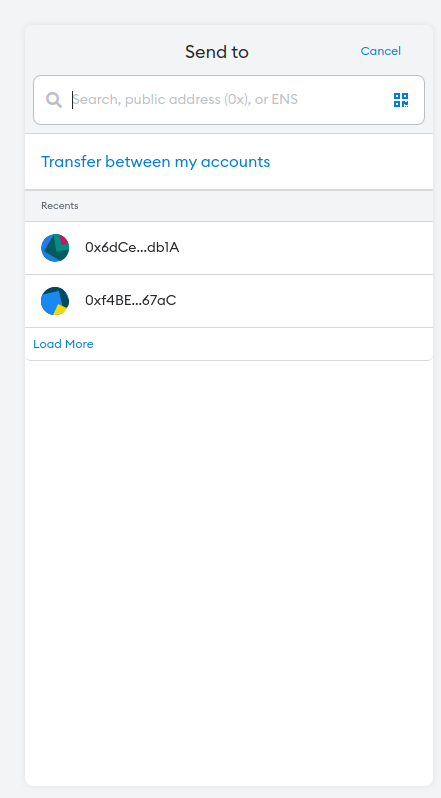Click the magnifying glass search icon
Image resolution: width=441 pixels, height=798 pixels.
coord(54,100)
